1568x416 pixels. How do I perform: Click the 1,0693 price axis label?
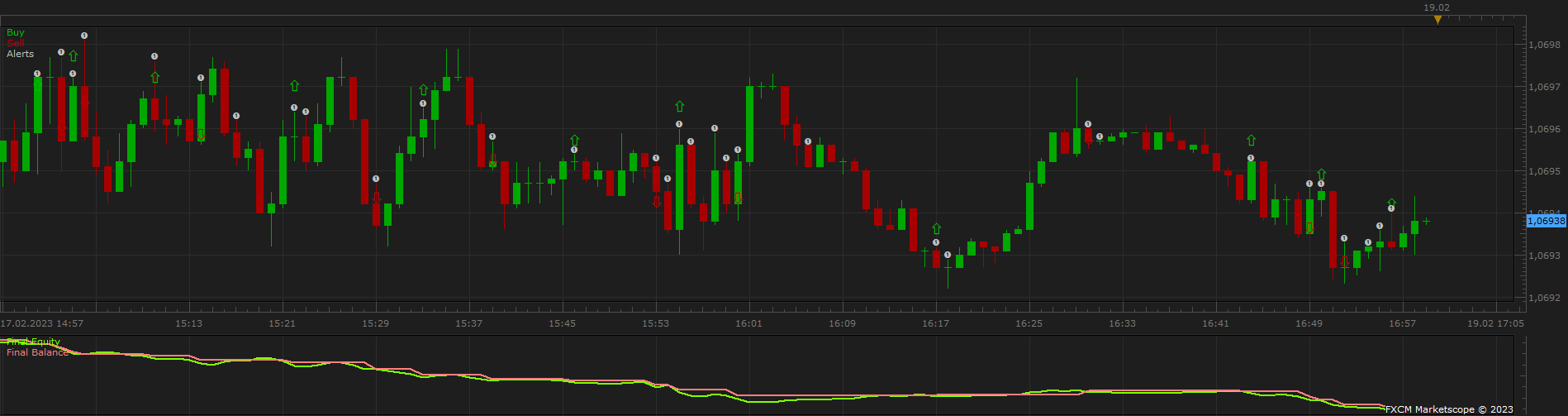tap(1544, 256)
